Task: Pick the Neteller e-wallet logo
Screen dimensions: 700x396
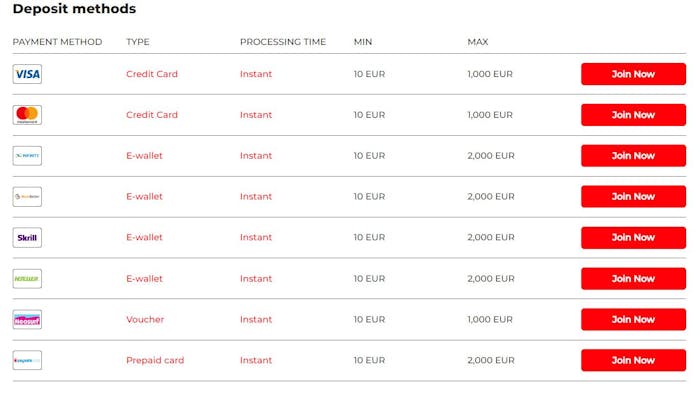Action: [x=27, y=279]
